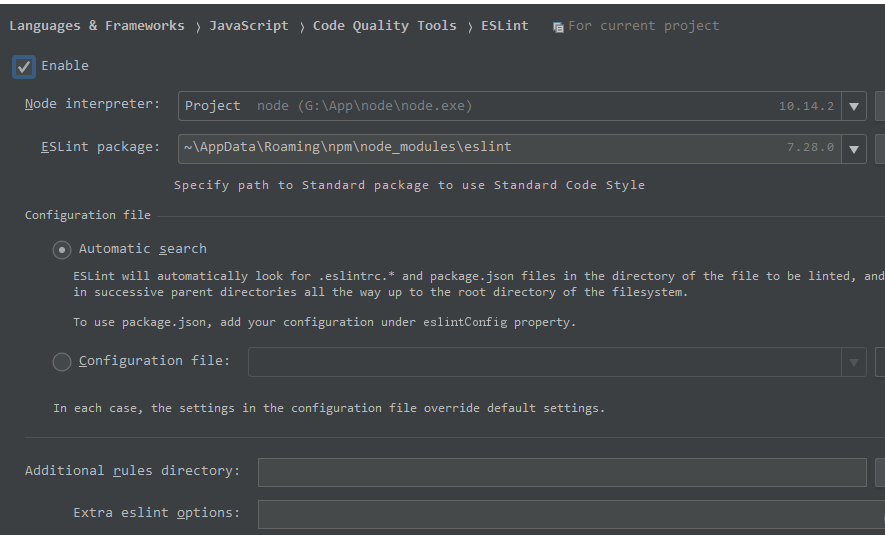This screenshot has height=535, width=885.
Task: Click the For current project icon
Action: click(x=558, y=27)
